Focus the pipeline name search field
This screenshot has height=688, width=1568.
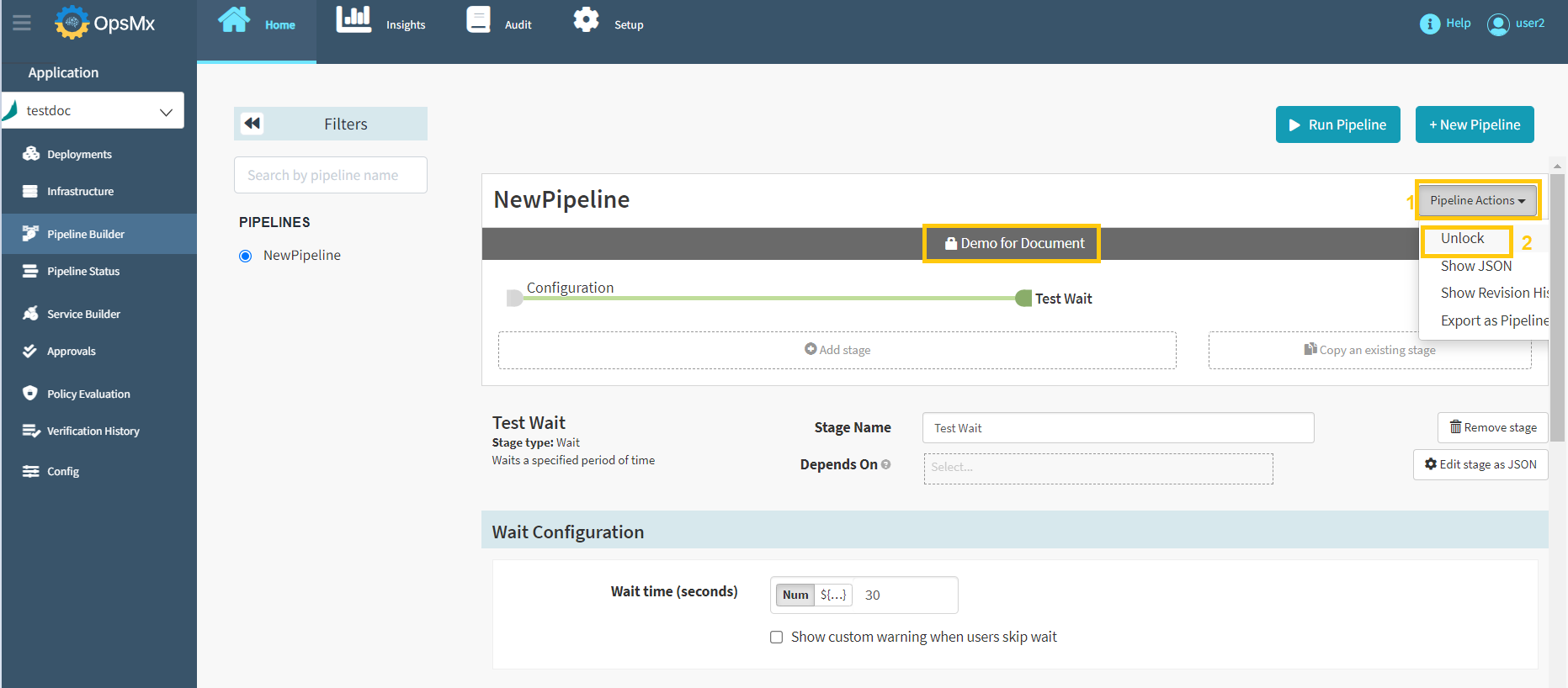pos(330,175)
